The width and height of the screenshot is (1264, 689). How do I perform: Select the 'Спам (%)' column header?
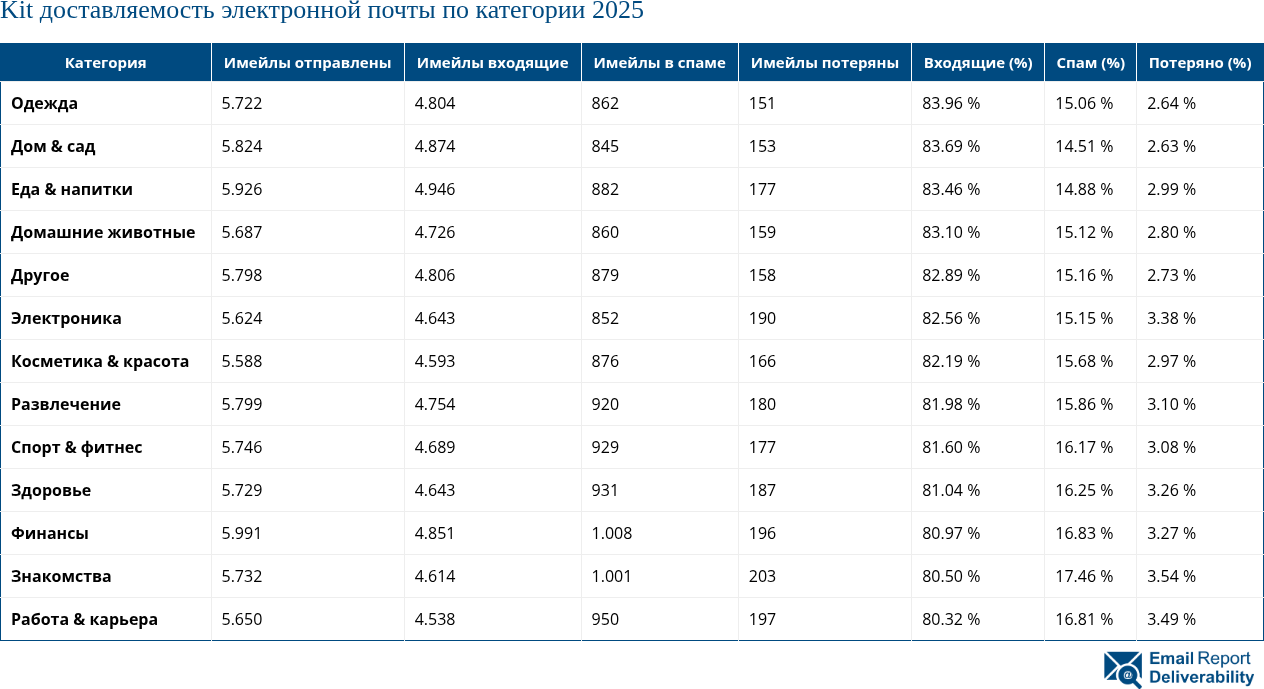point(1091,62)
